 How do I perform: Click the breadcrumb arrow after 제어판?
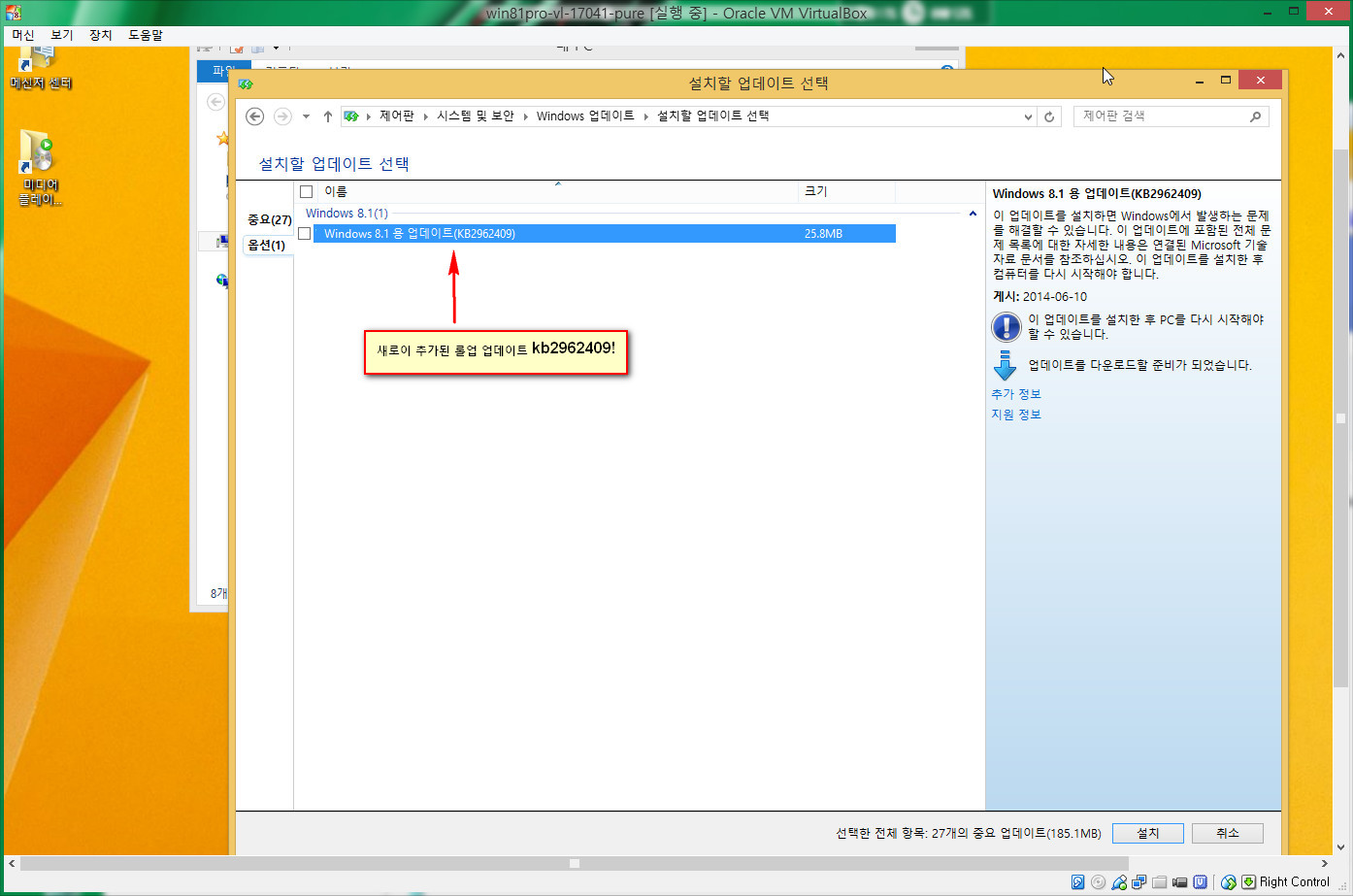tap(425, 116)
